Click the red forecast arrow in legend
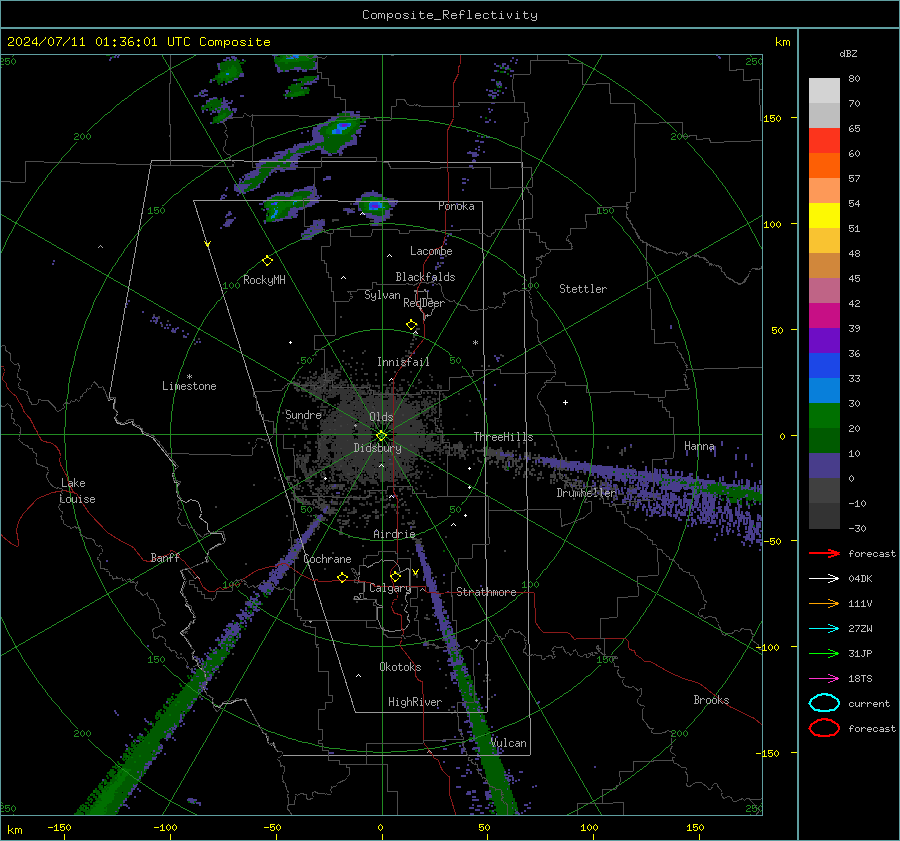Image resolution: width=900 pixels, height=841 pixels. [x=824, y=553]
